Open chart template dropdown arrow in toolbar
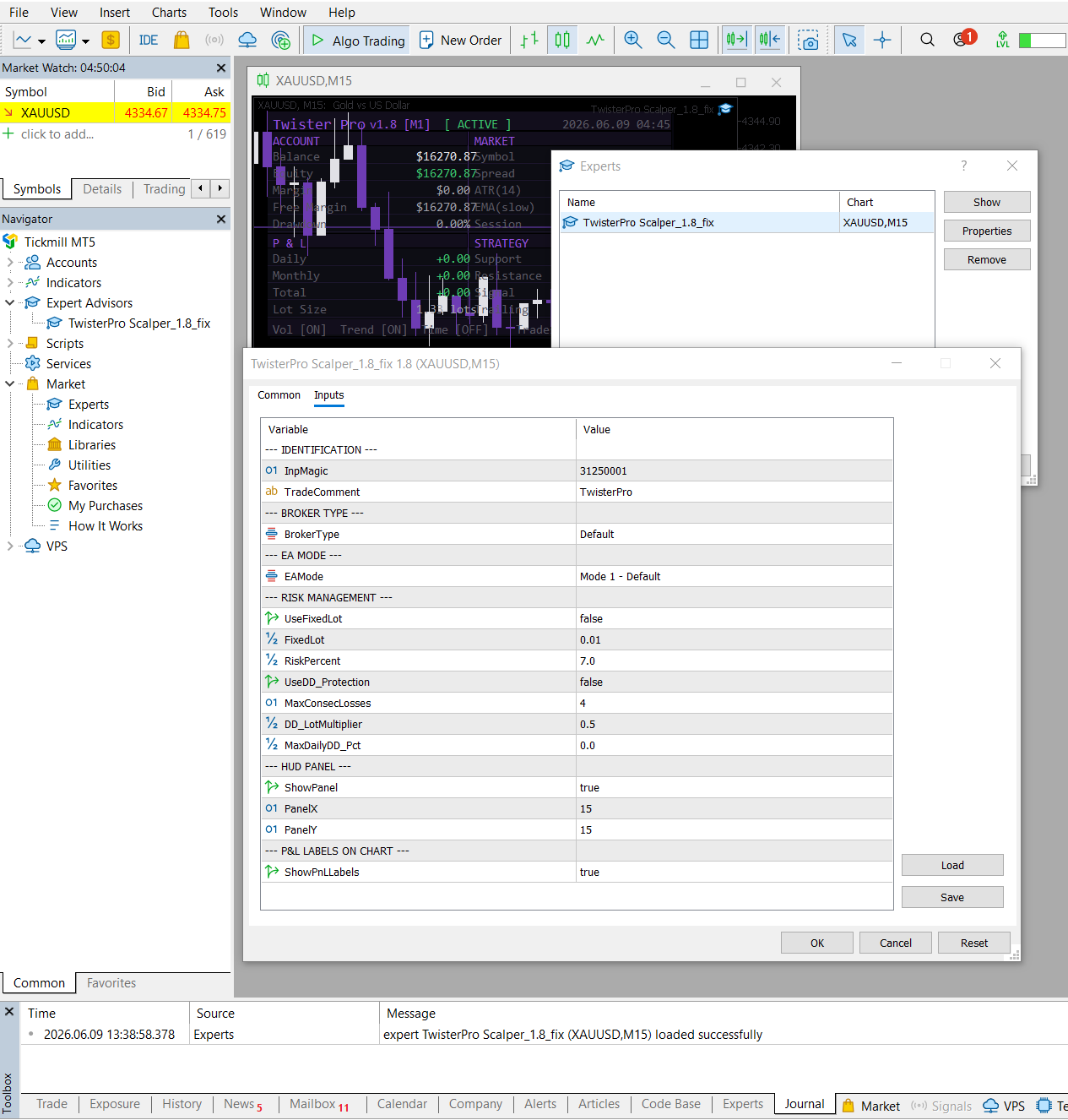 pos(86,41)
